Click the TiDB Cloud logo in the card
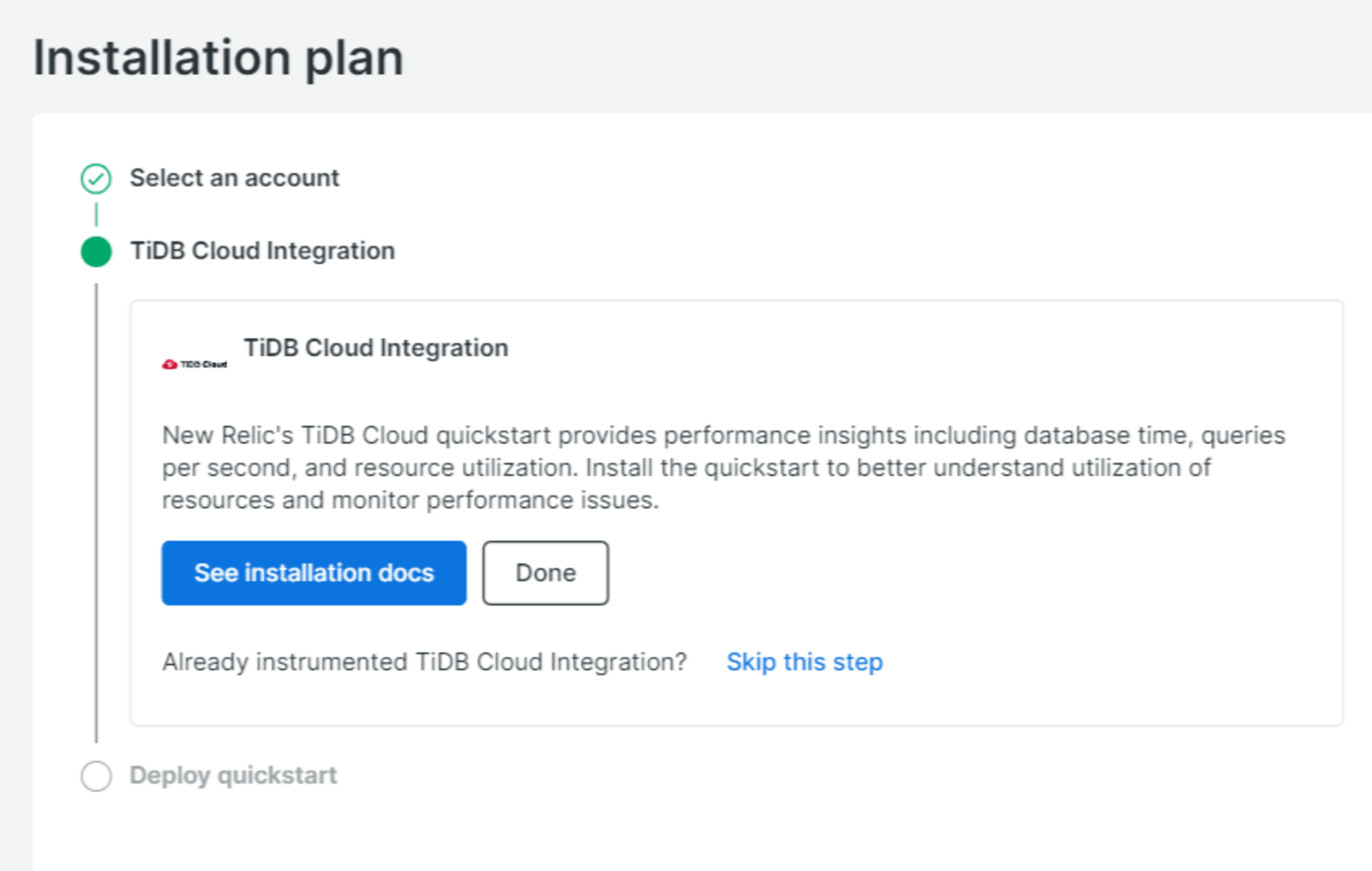The image size is (1372, 871). pyautogui.click(x=195, y=364)
